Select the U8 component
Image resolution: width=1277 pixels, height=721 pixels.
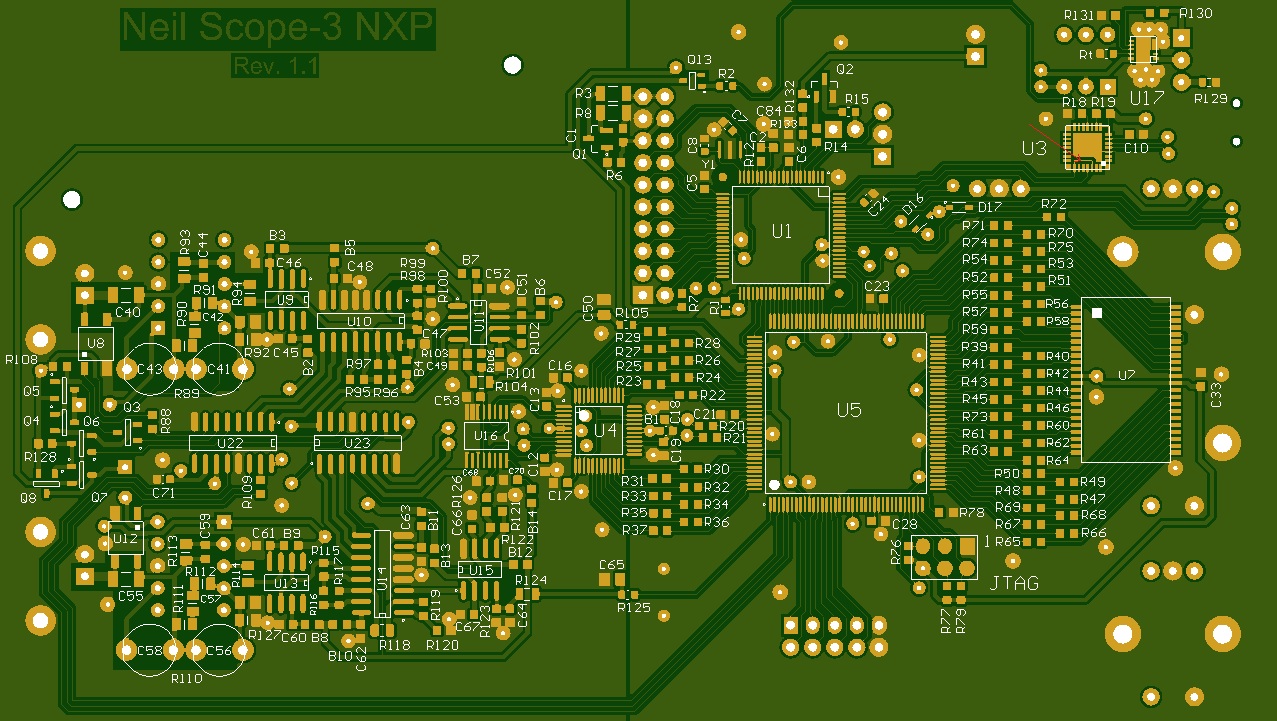96,343
